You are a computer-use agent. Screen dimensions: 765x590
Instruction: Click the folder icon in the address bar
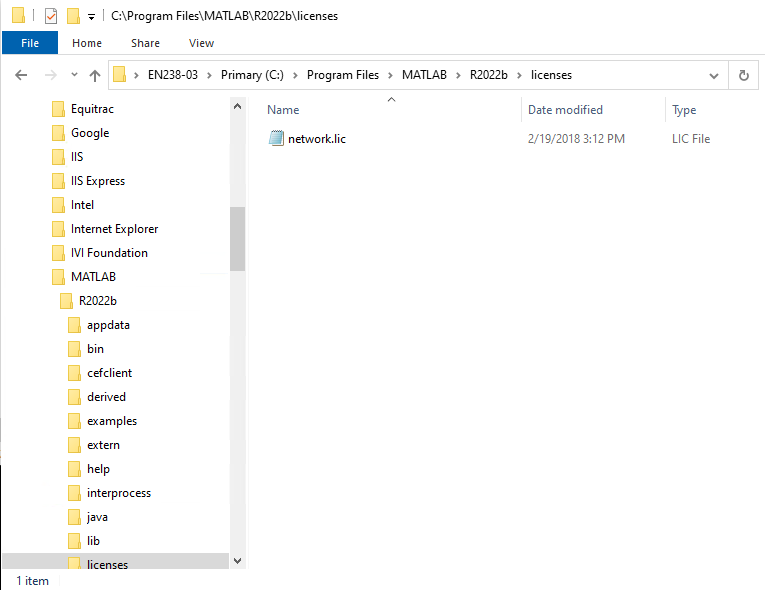click(x=120, y=75)
